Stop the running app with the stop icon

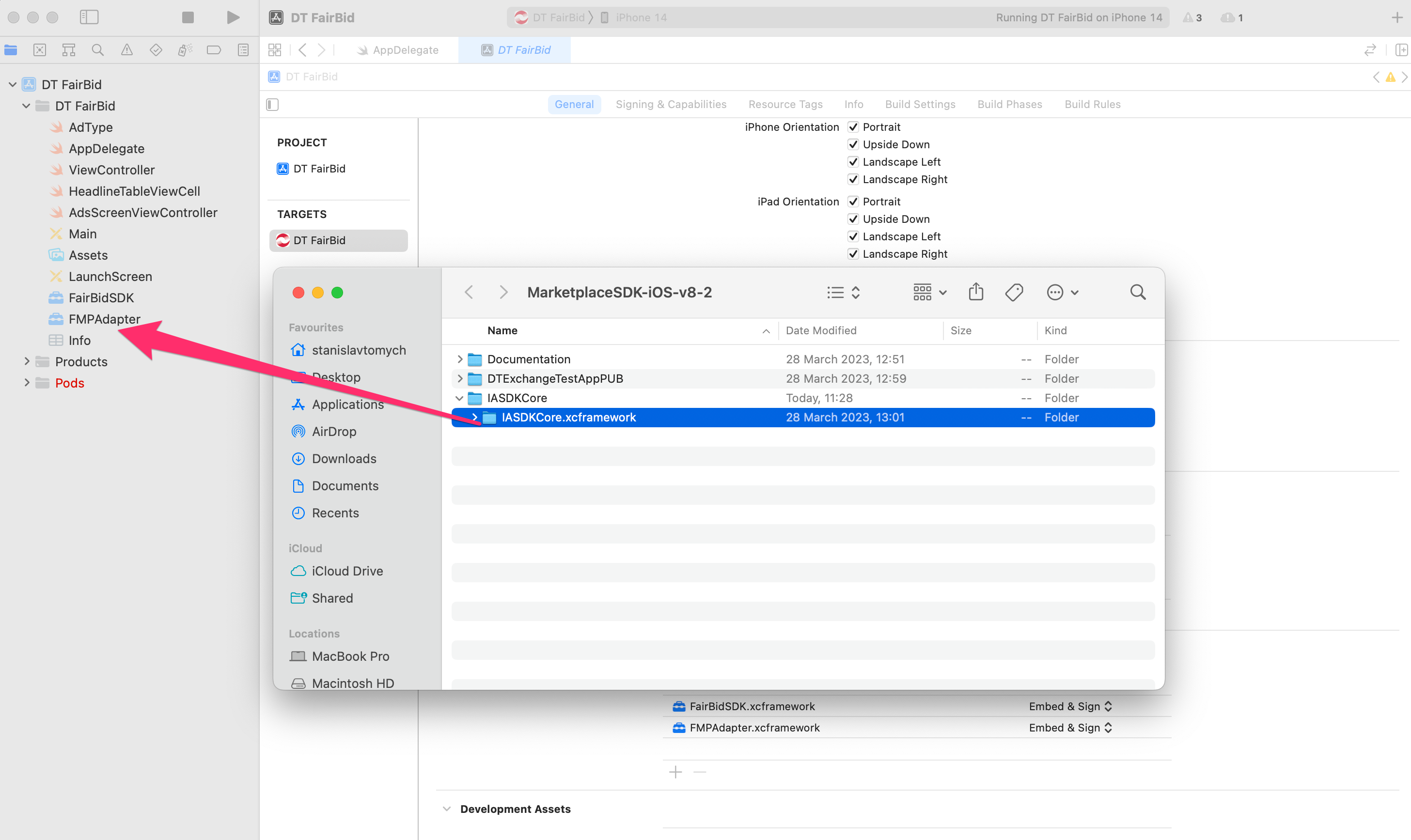[x=188, y=17]
